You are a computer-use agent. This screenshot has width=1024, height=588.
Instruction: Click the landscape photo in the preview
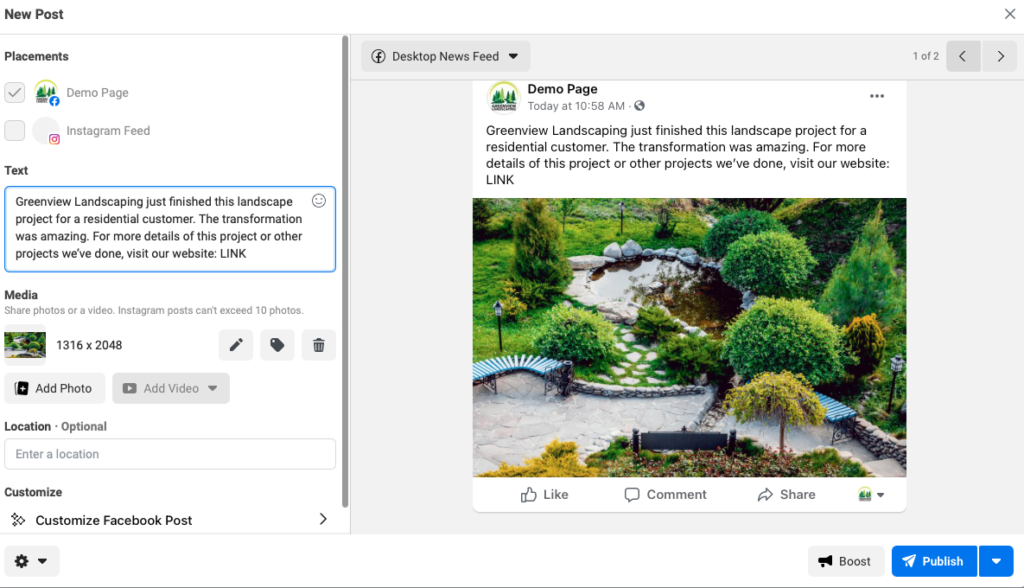[x=689, y=338]
